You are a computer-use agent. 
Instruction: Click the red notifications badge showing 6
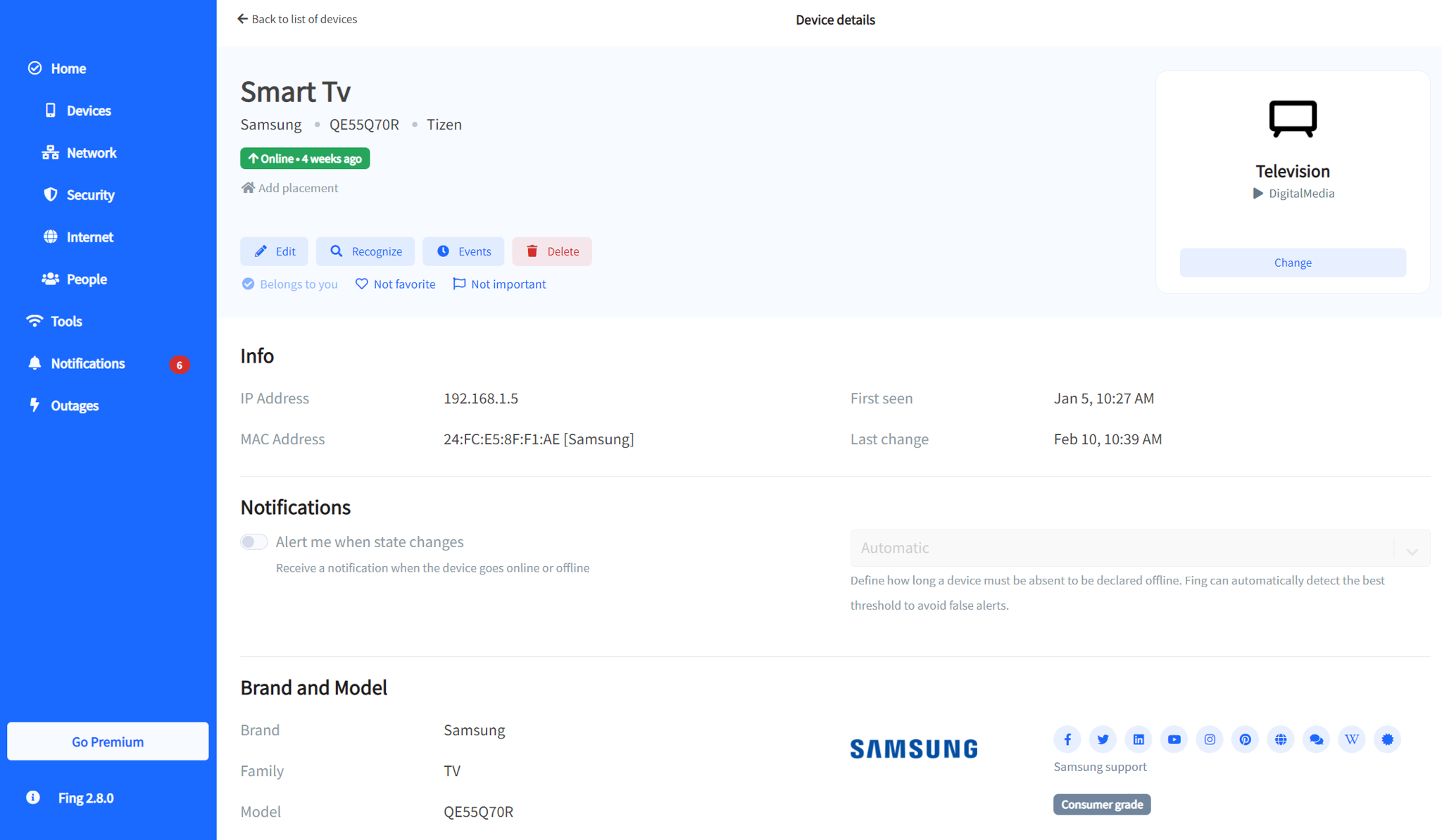(x=179, y=365)
